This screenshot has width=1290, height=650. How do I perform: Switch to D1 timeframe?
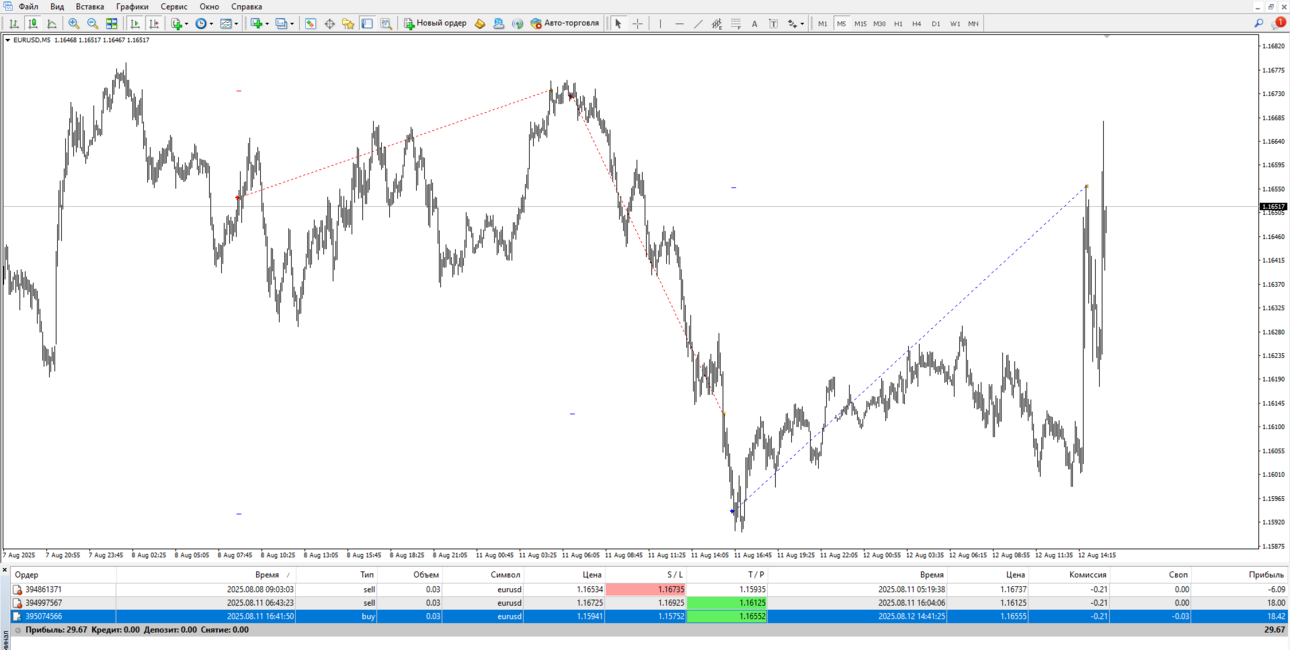(x=936, y=23)
